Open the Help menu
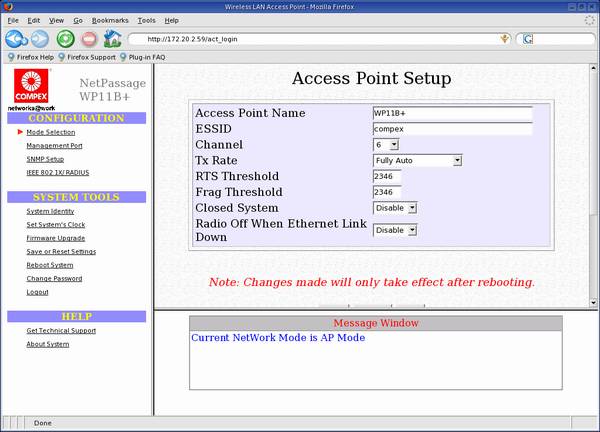This screenshot has height=432, width=600. pos(171,20)
